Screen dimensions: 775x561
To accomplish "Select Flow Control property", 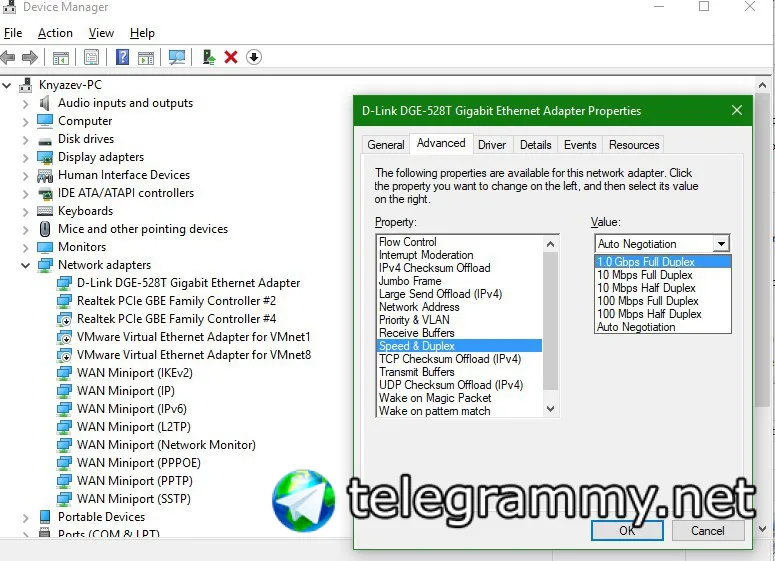I will coord(460,242).
